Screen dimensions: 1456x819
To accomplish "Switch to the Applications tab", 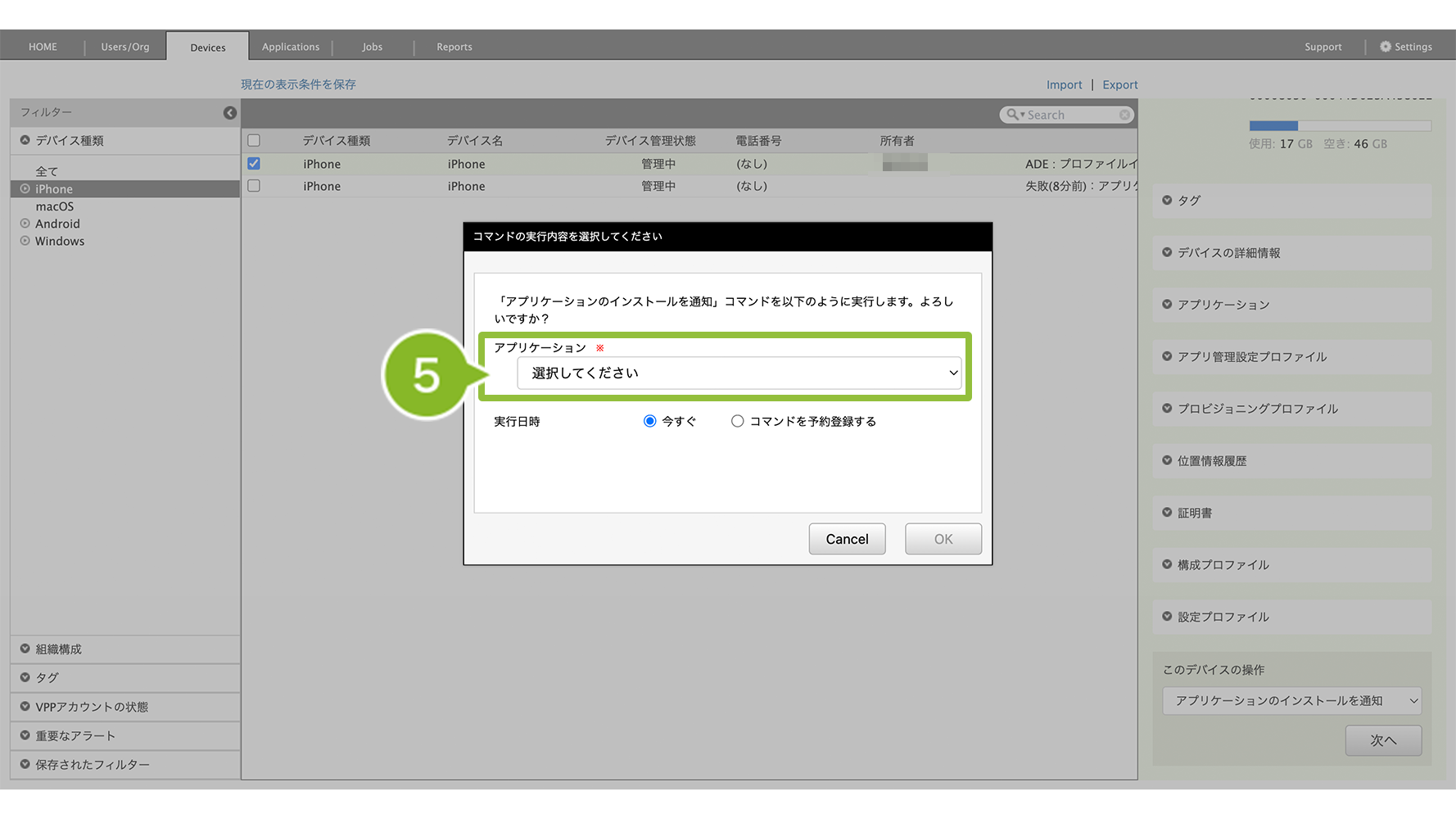I will point(290,47).
